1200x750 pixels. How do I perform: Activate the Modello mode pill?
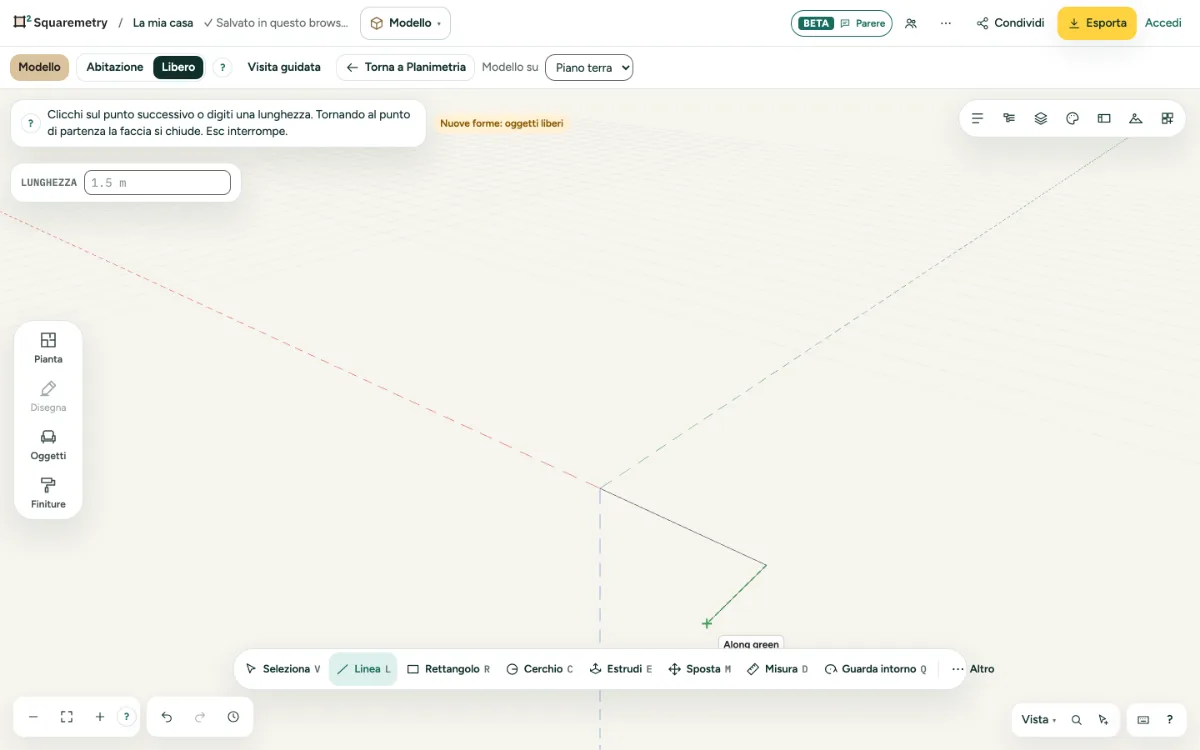pos(40,67)
